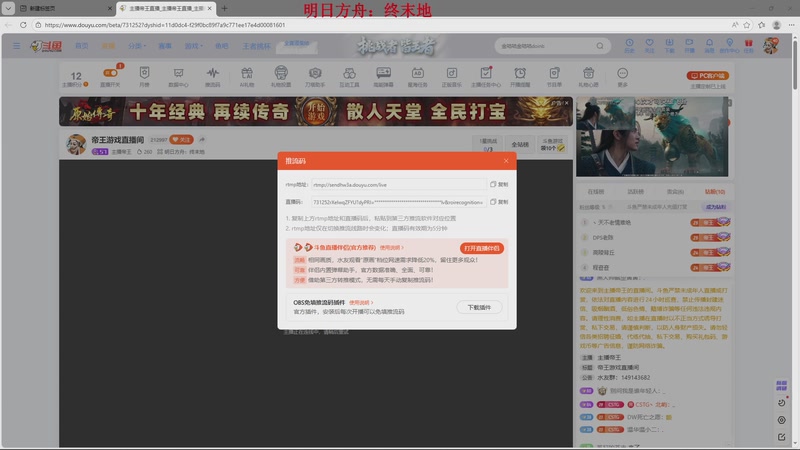Switch to 钻粉(10) tab
800x450 pixels.
pos(715,192)
